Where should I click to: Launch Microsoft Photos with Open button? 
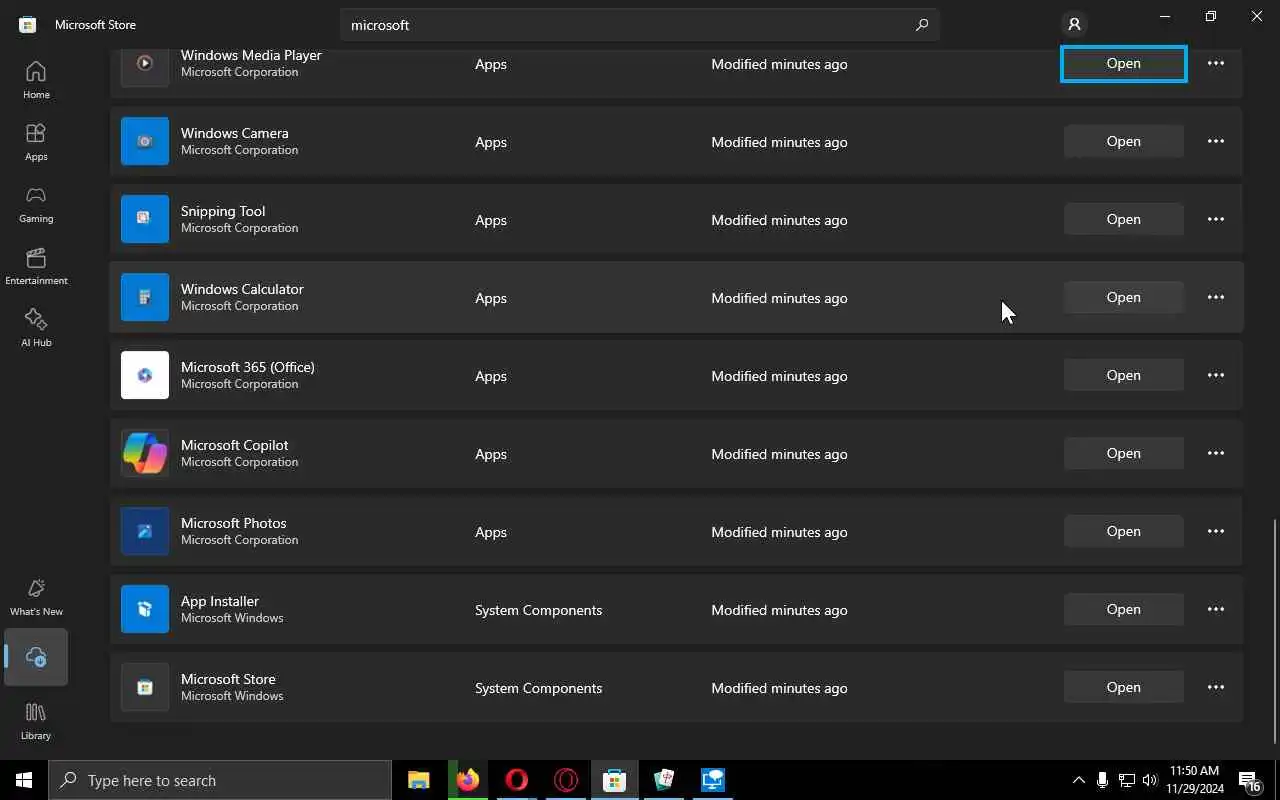tap(1124, 531)
